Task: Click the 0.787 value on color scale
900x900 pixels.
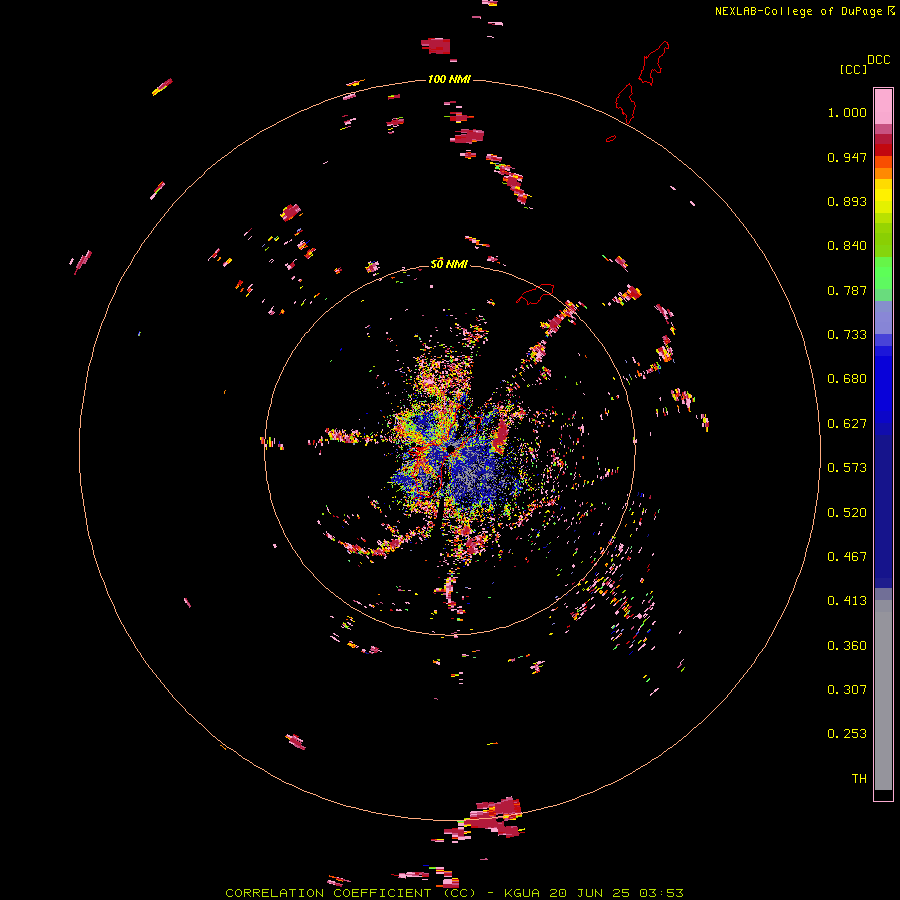Action: [847, 290]
